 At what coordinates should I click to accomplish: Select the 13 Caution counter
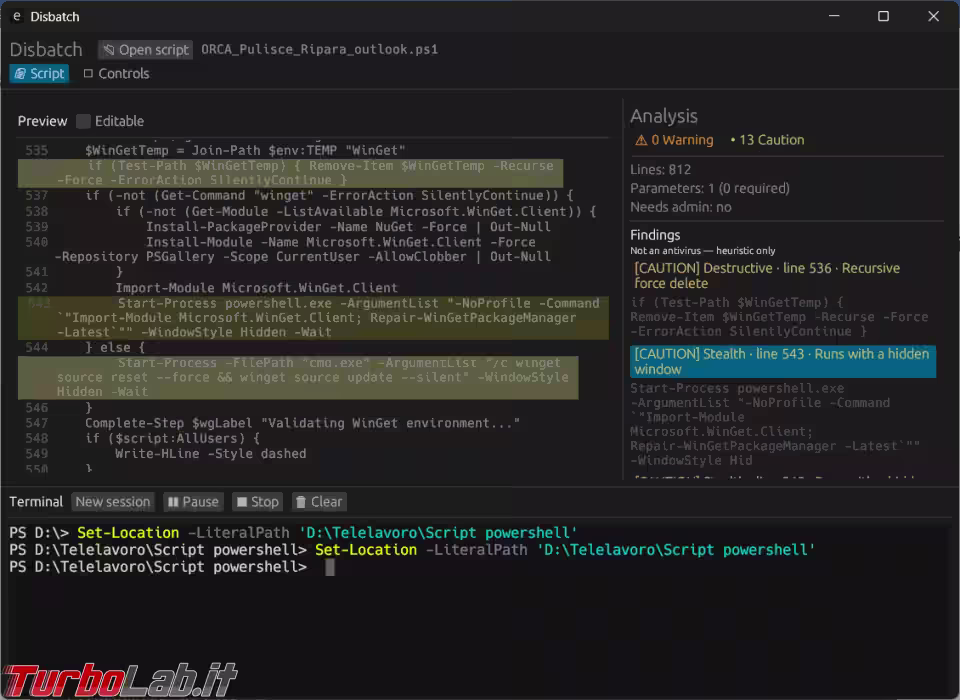tap(767, 140)
